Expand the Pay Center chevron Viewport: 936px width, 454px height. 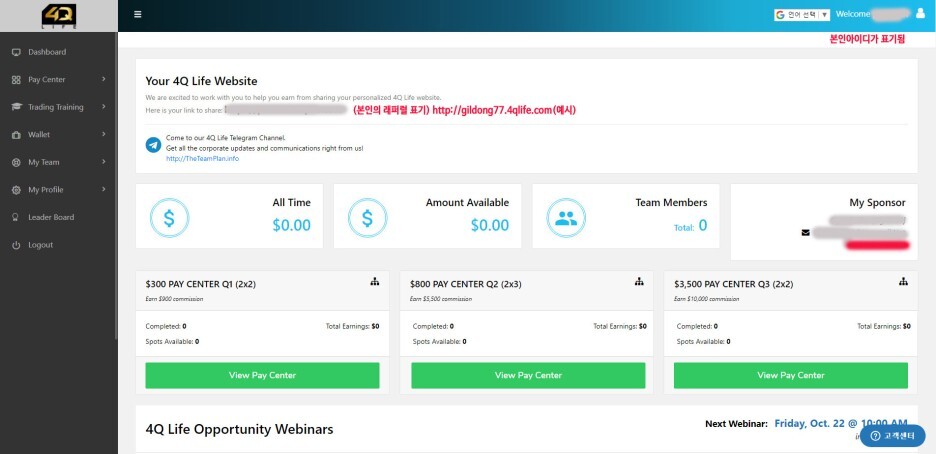point(104,79)
